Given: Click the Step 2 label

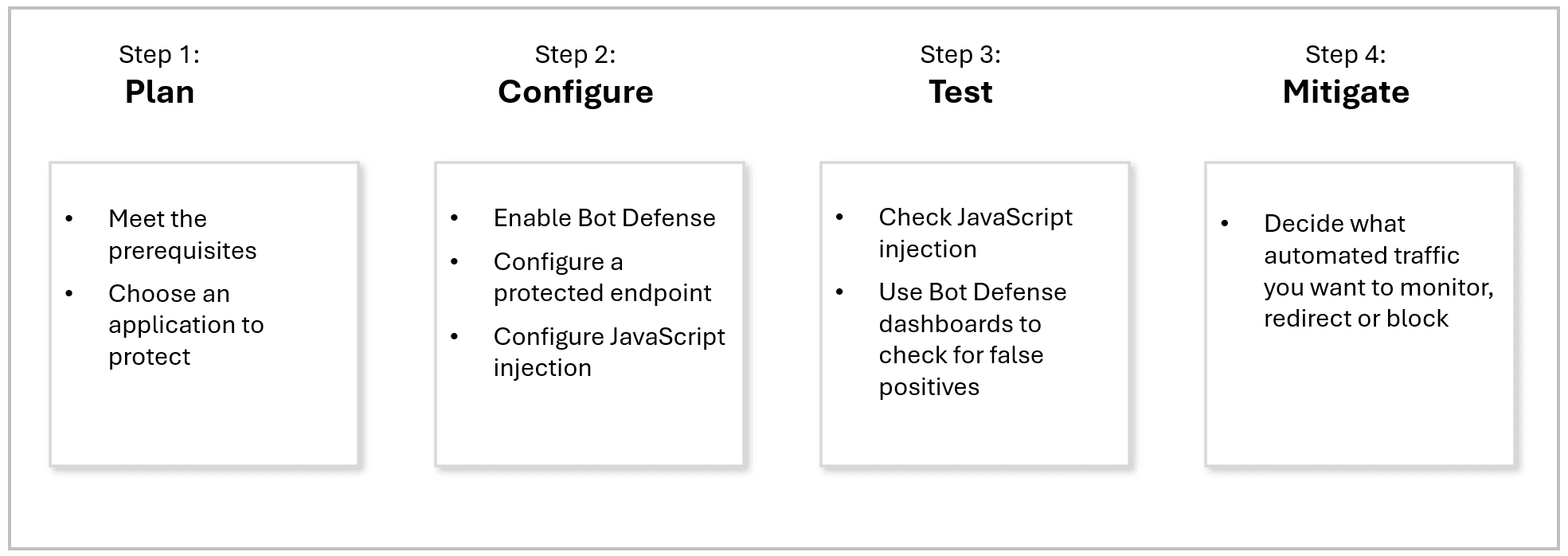Looking at the screenshot, I should pos(575,54).
